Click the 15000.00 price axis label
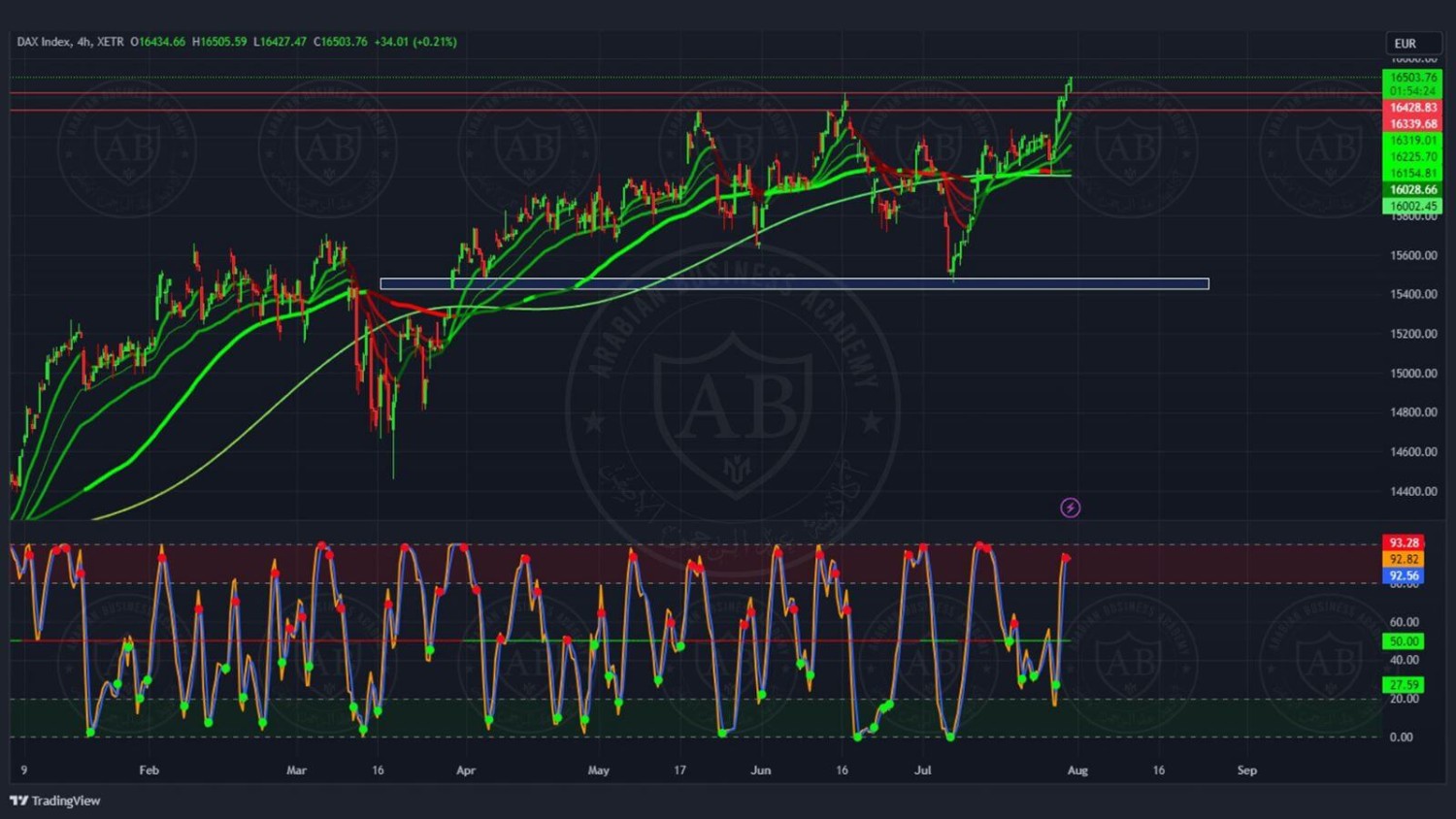 pos(1413,374)
